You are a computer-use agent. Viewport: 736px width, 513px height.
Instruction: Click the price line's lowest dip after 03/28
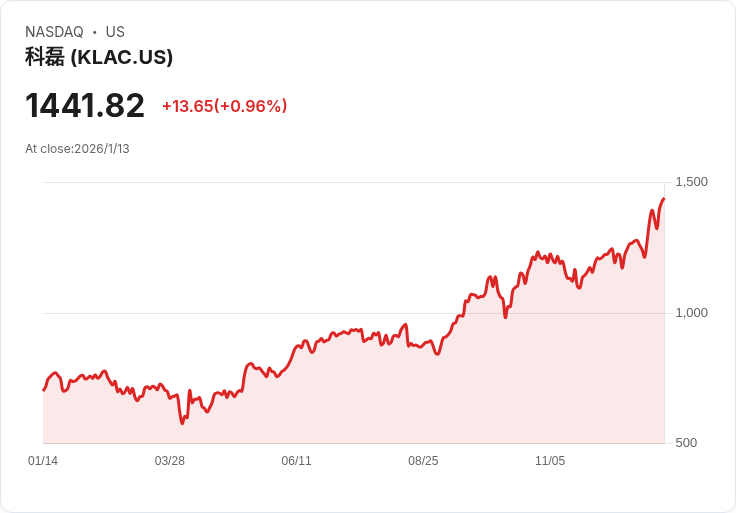click(x=182, y=423)
